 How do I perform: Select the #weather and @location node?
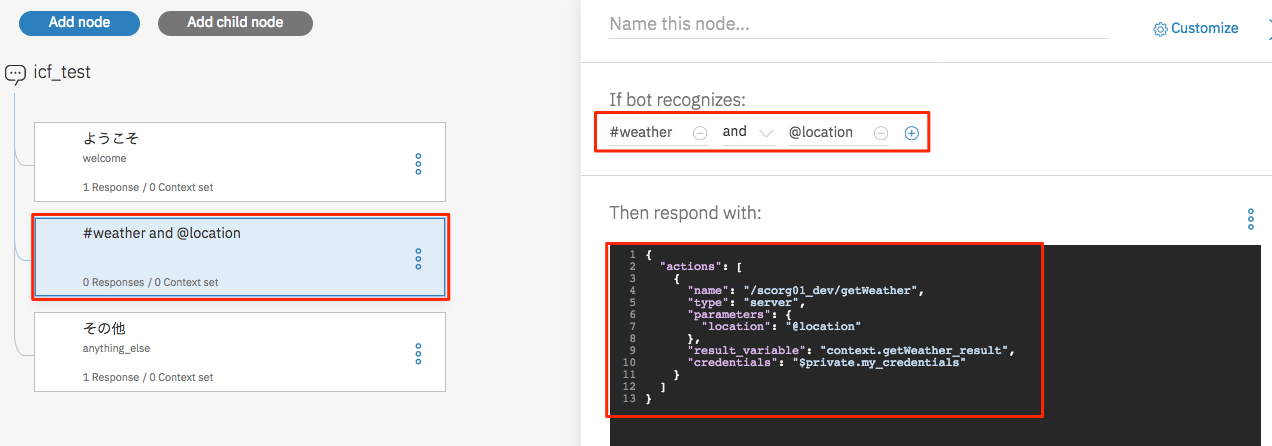[x=240, y=257]
